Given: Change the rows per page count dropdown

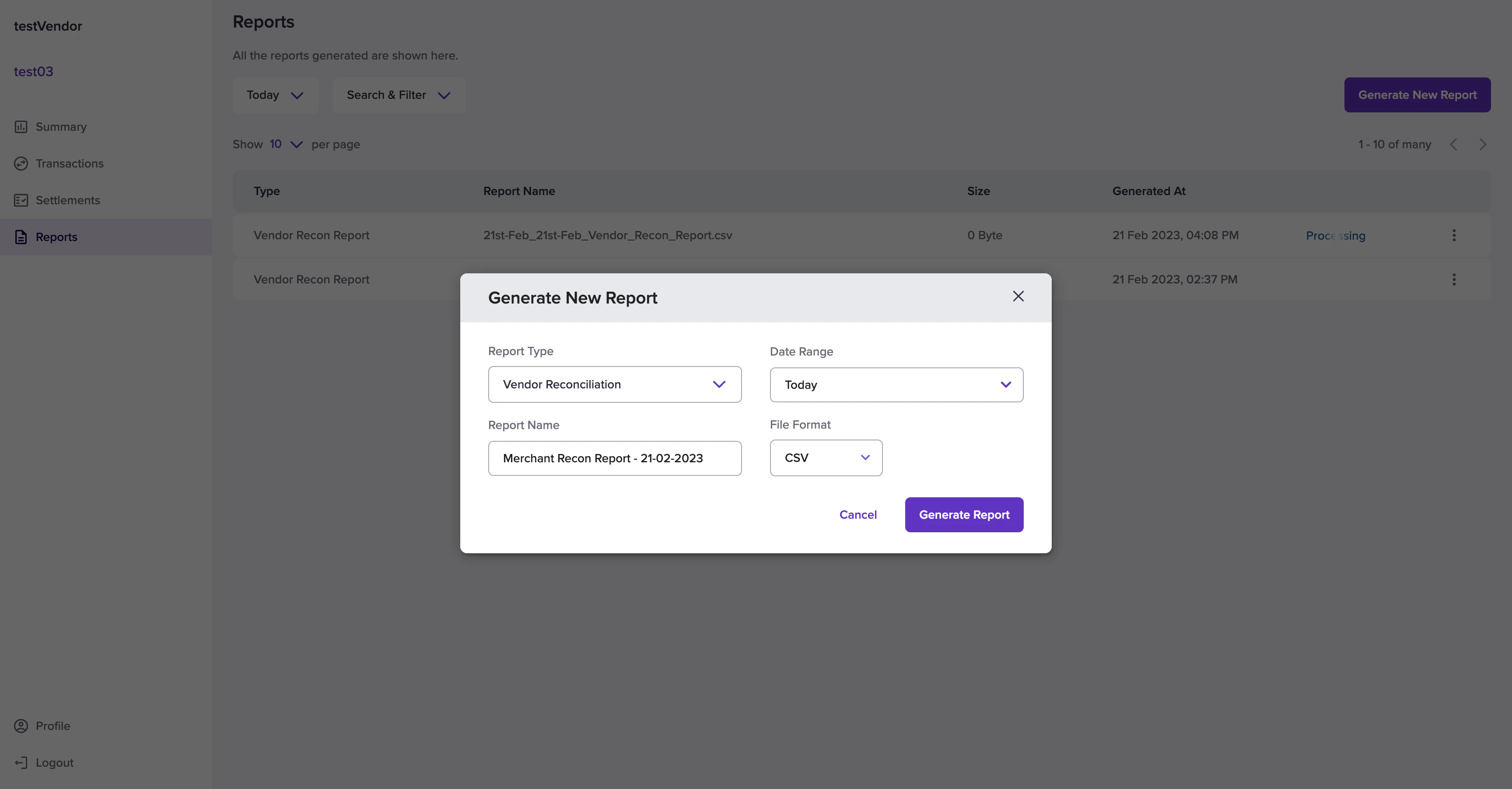Looking at the screenshot, I should point(286,144).
